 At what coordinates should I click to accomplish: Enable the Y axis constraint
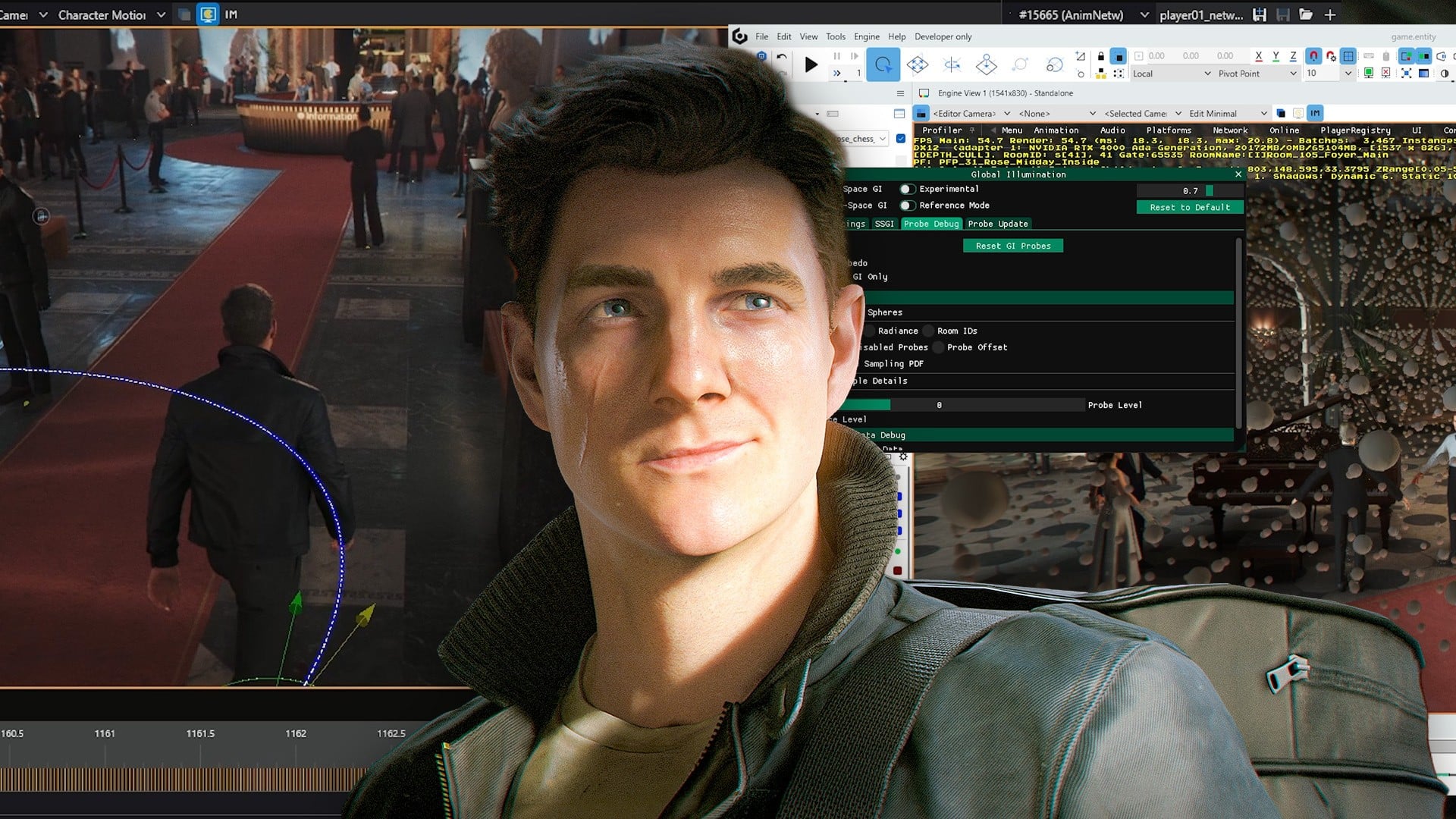click(1276, 56)
